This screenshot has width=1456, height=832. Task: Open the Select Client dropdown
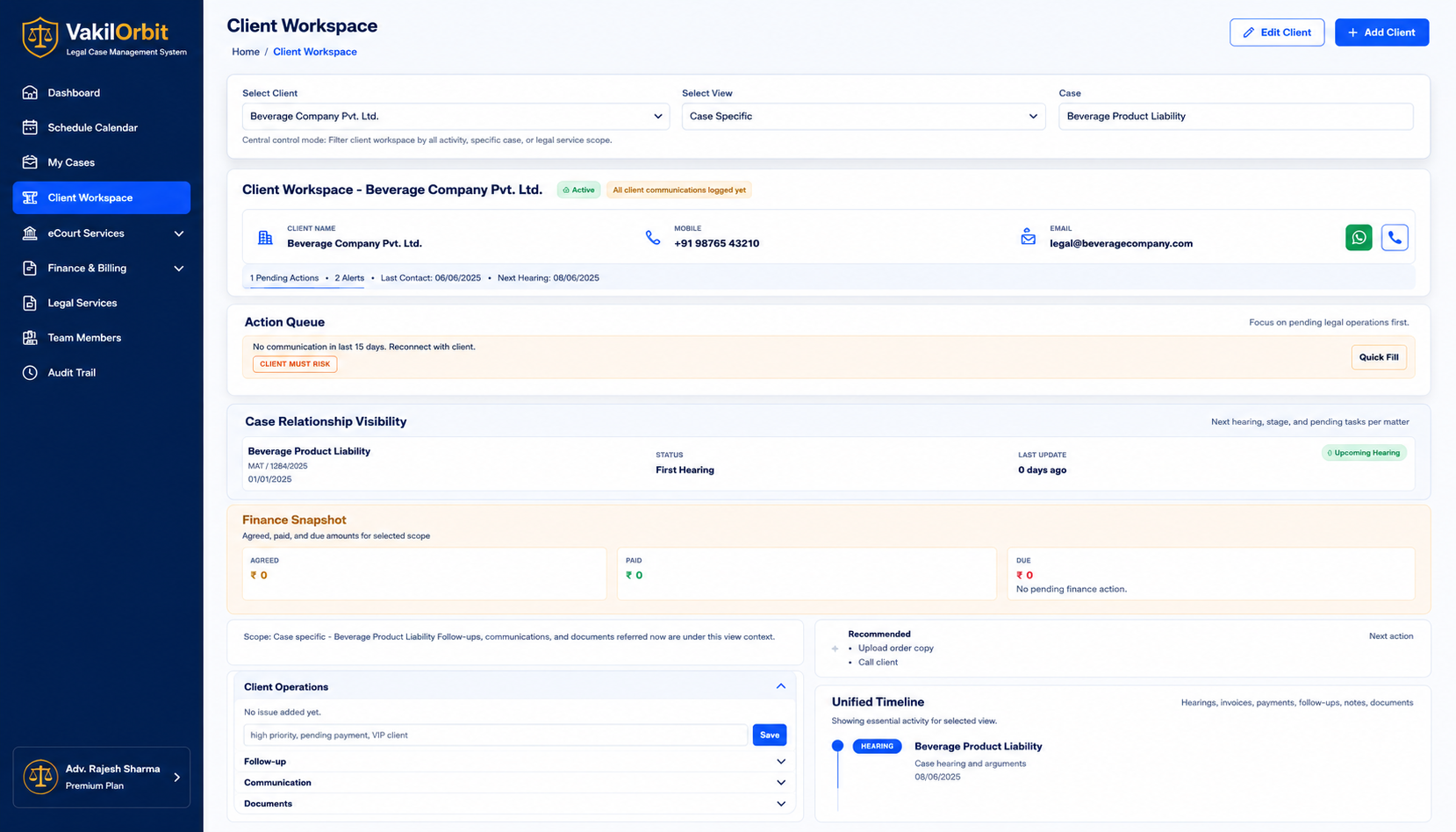(455, 116)
